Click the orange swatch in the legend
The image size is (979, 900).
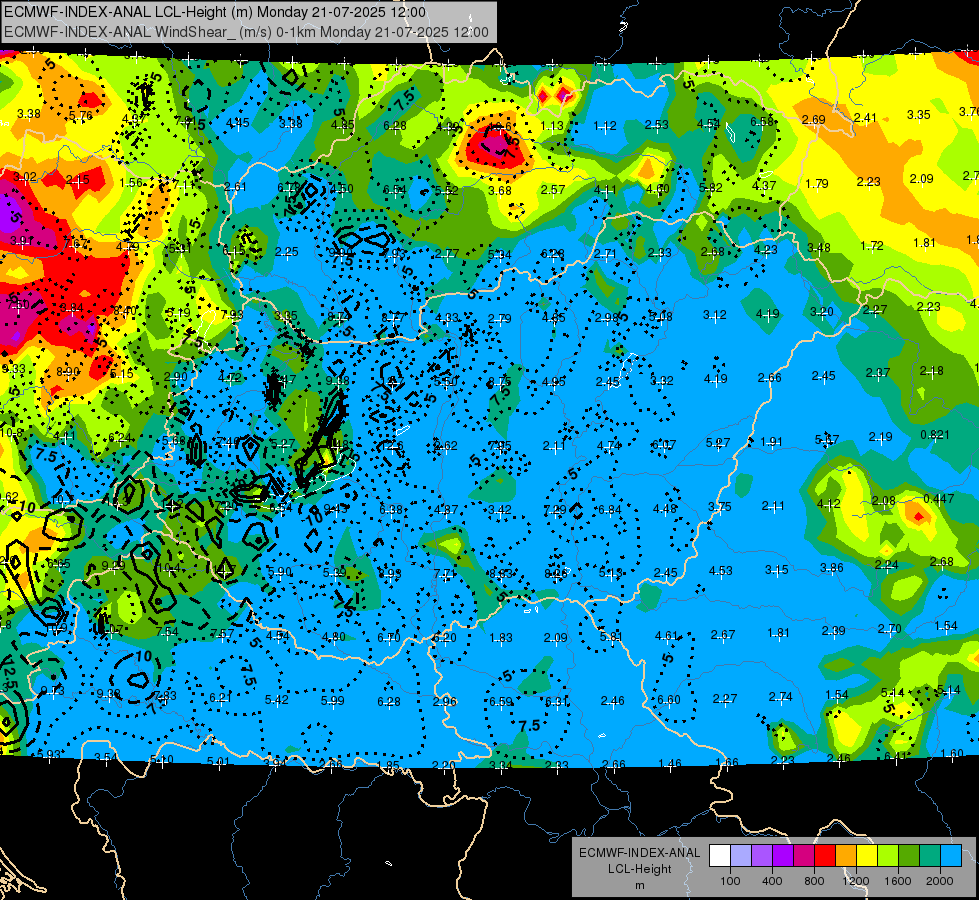pos(846,856)
